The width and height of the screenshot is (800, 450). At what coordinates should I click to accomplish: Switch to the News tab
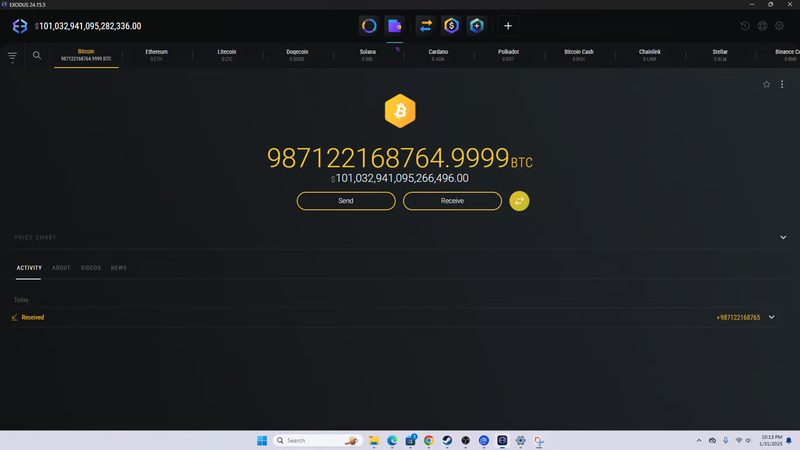(118, 268)
